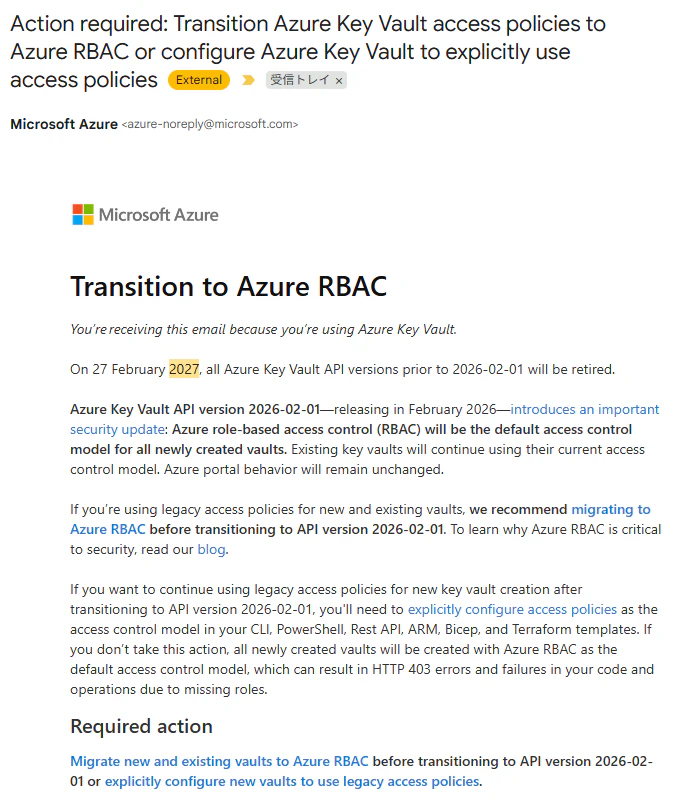The width and height of the screenshot is (692, 804).
Task: Remove the 受信トレイ label with its x
Action: click(x=339, y=81)
